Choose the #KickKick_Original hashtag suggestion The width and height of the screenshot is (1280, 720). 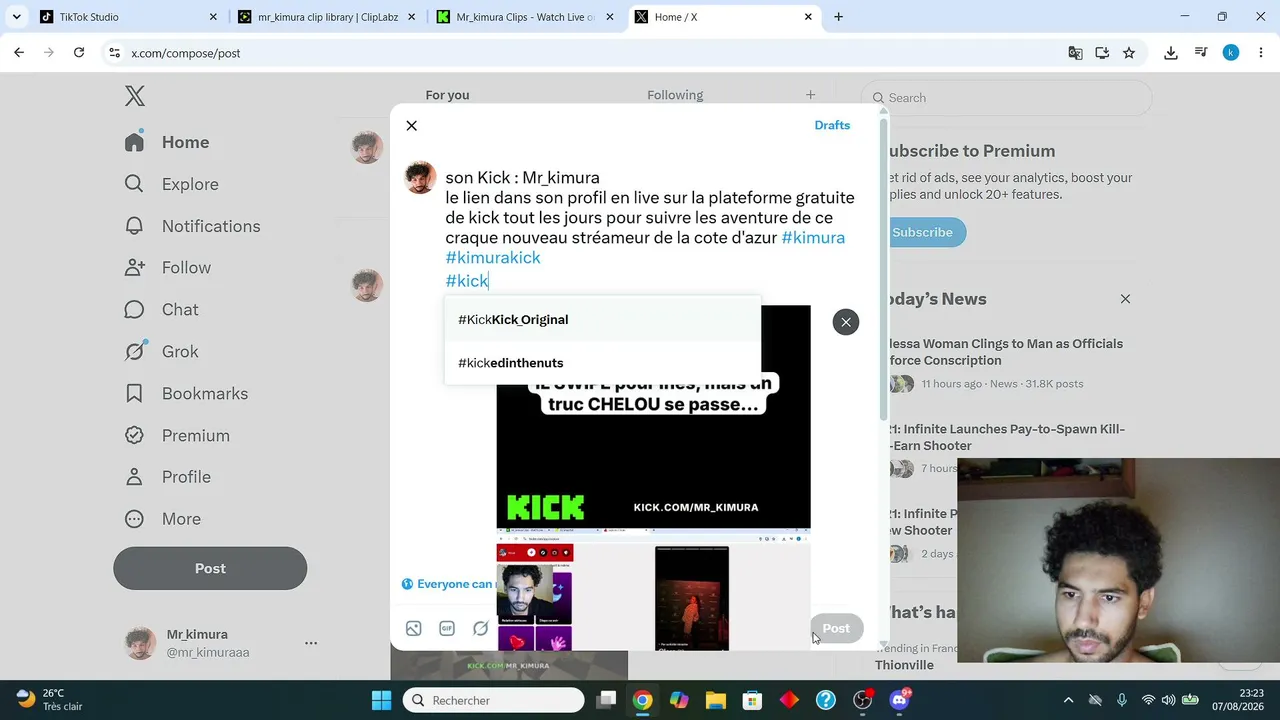click(x=602, y=320)
